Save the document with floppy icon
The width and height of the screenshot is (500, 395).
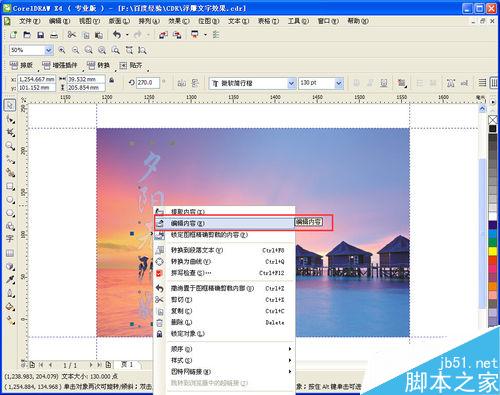[x=41, y=35]
